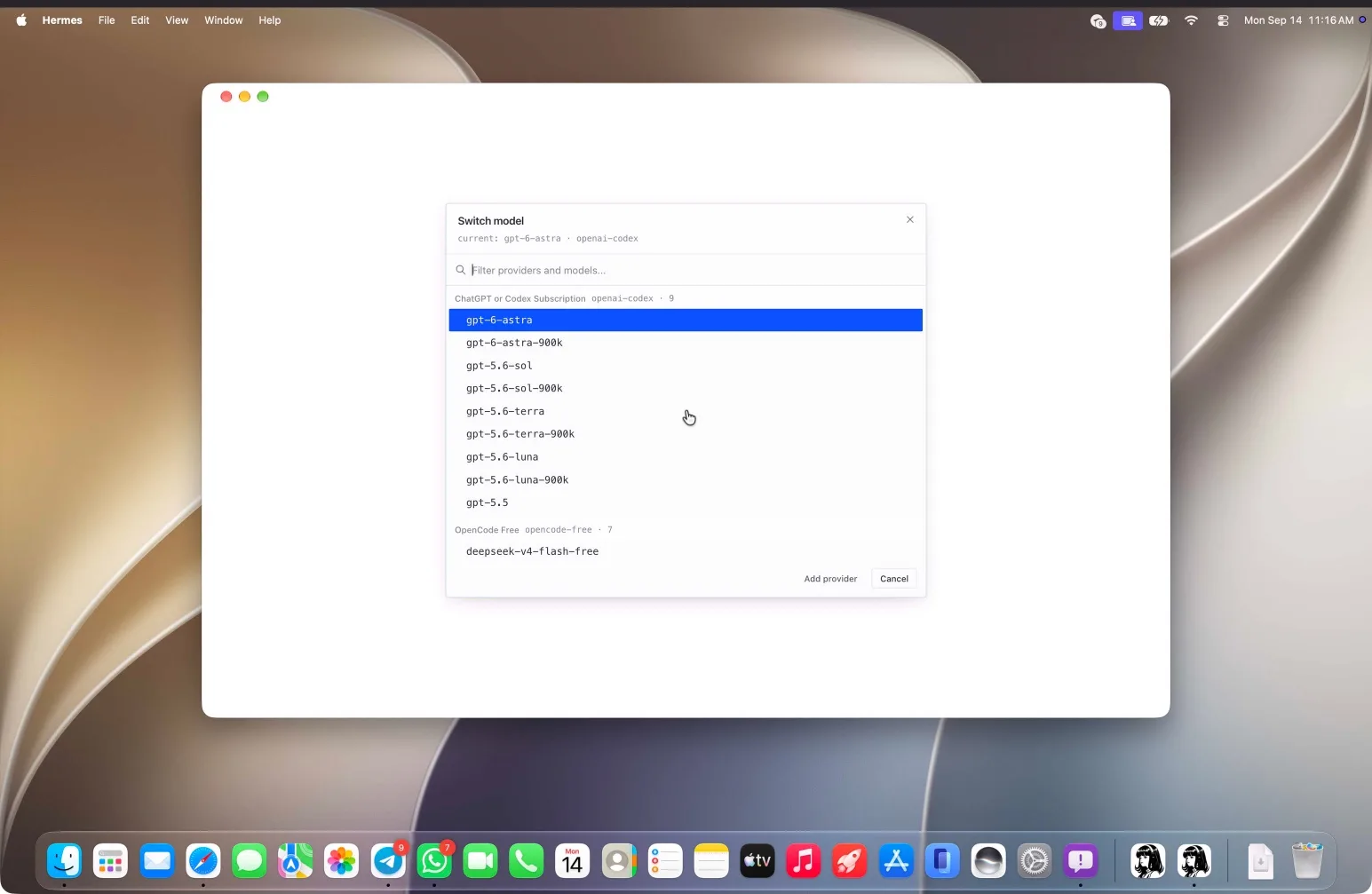Launch FaceTime from the Dock
Viewport: 1372px width, 894px height.
tap(480, 860)
